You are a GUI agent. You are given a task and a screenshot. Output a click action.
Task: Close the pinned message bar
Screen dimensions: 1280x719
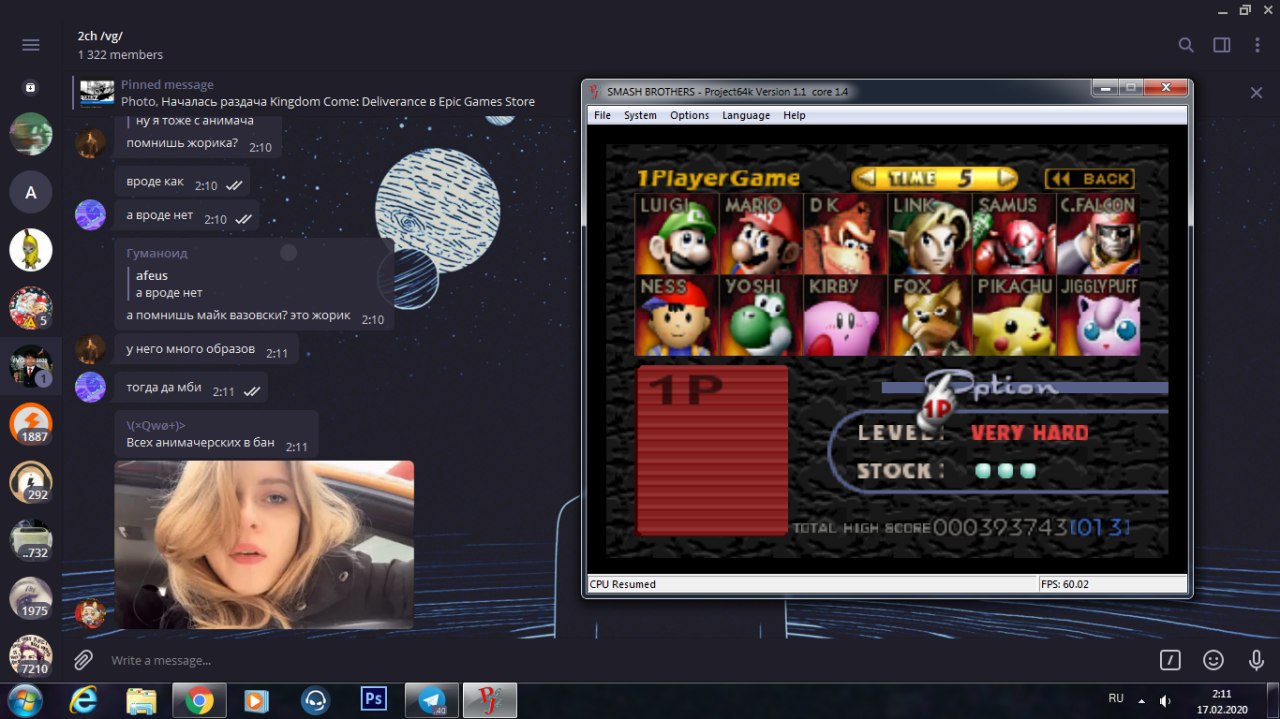coord(1256,92)
